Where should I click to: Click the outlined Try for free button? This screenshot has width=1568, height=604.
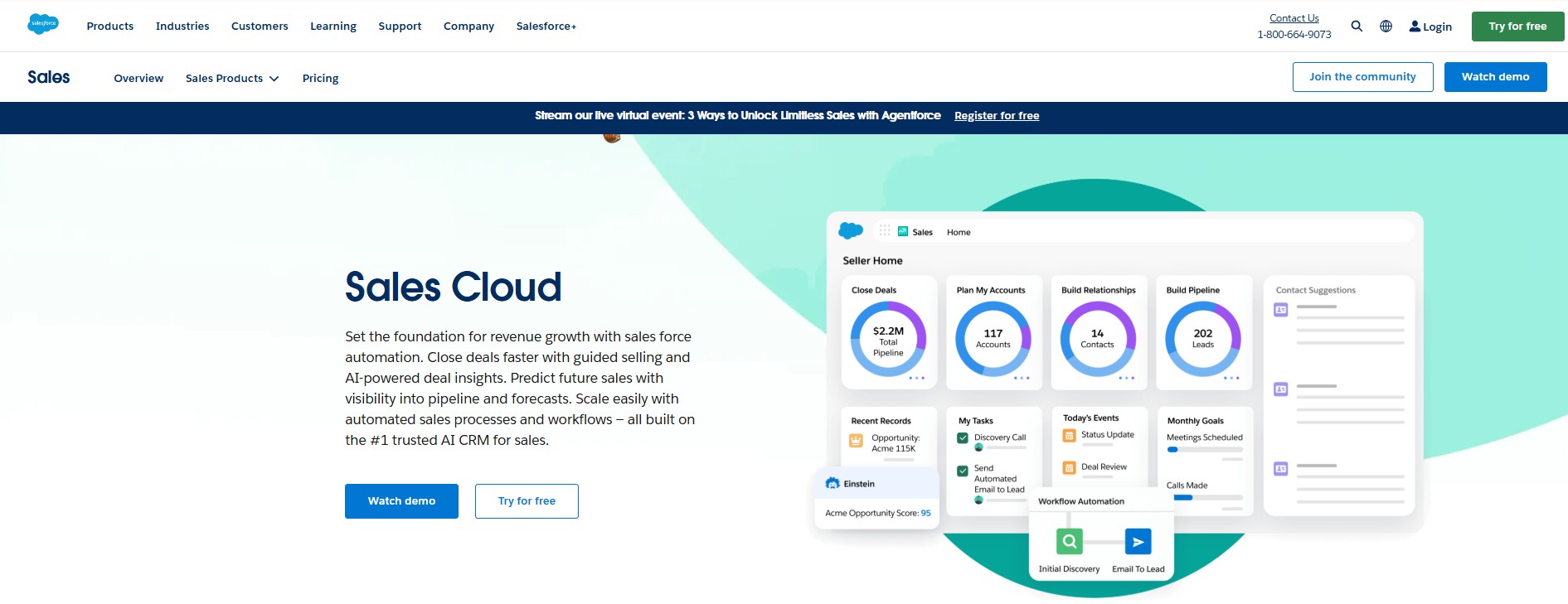[527, 501]
